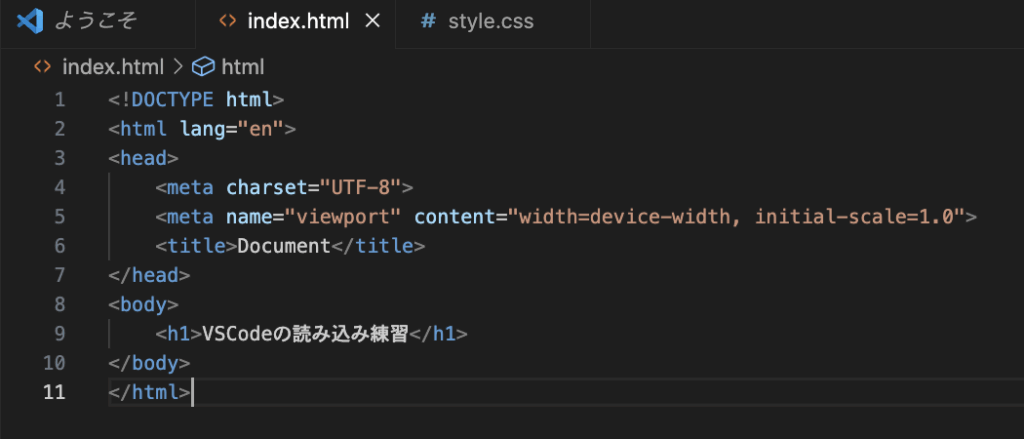Click line number 9 in the gutter
The width and height of the screenshot is (1024, 439).
[60, 334]
